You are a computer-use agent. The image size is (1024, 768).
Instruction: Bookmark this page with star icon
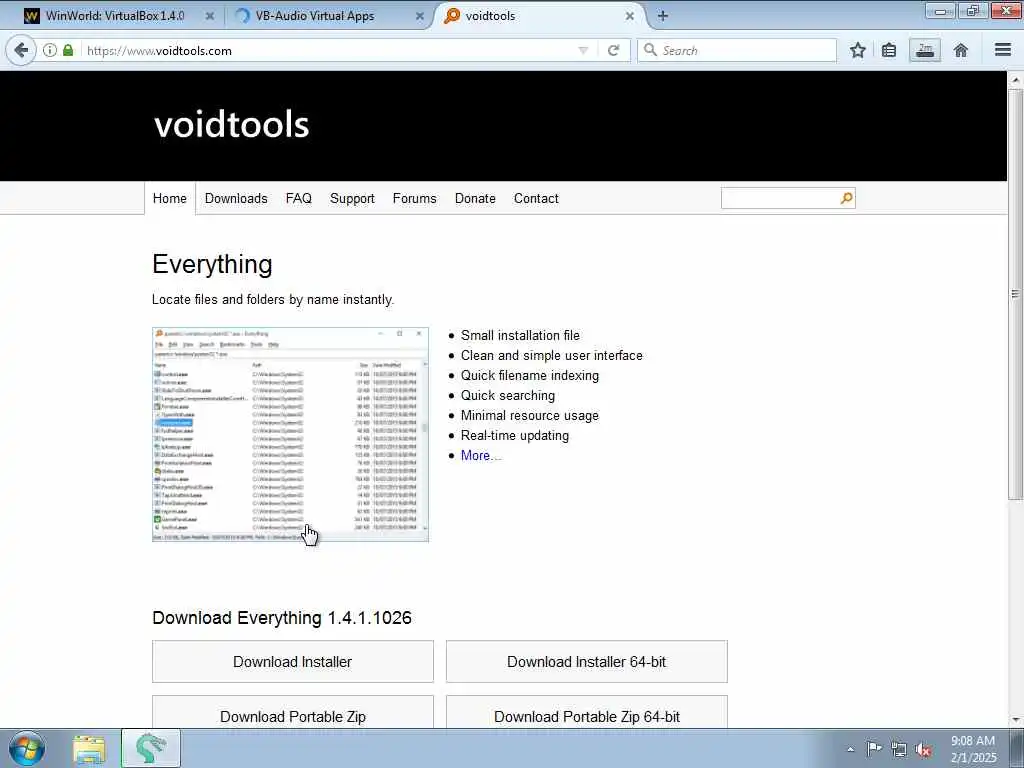click(857, 50)
